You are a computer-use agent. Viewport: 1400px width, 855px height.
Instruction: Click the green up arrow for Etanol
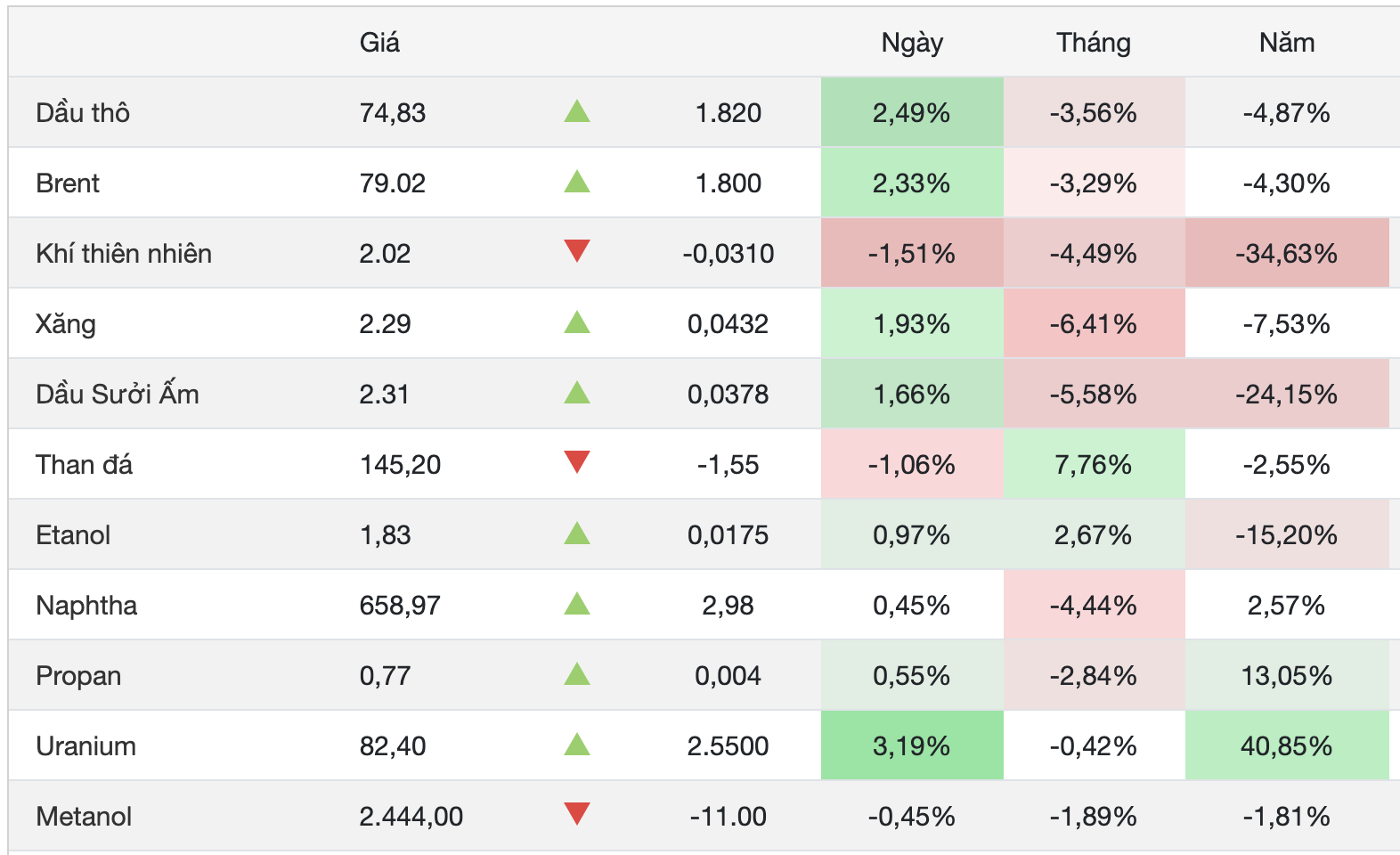click(x=577, y=533)
